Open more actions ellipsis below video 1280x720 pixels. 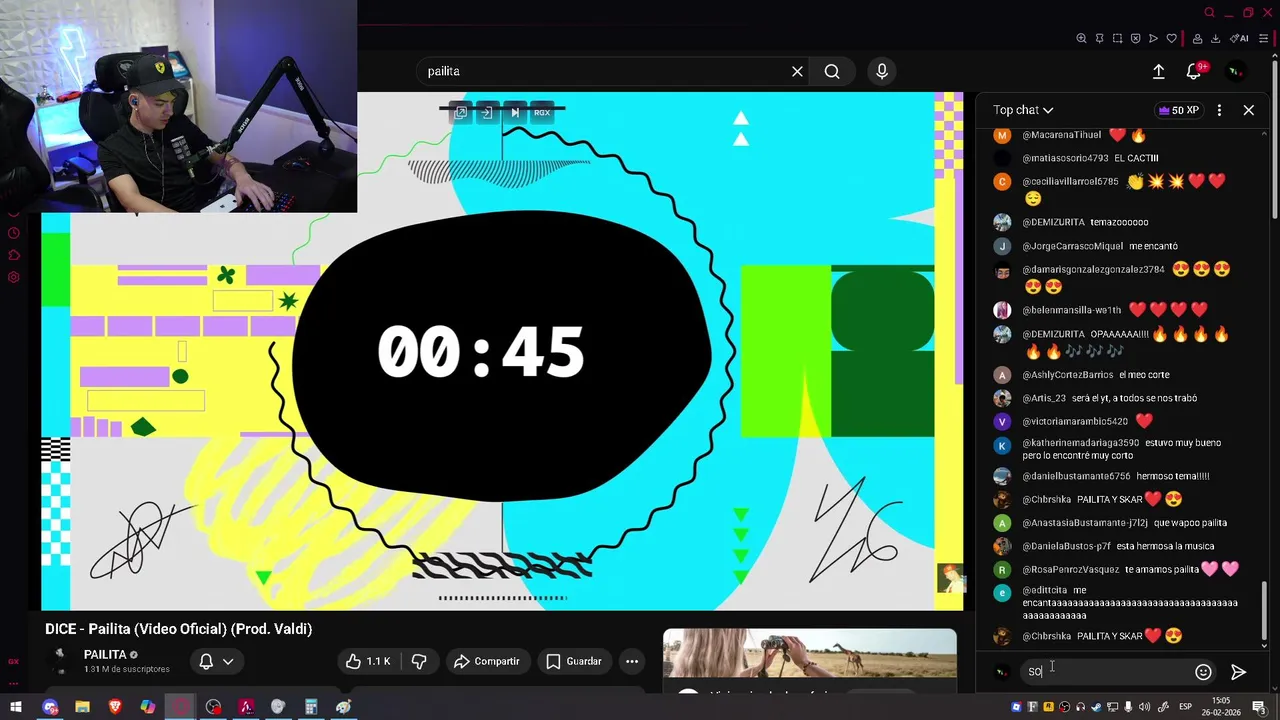631,661
